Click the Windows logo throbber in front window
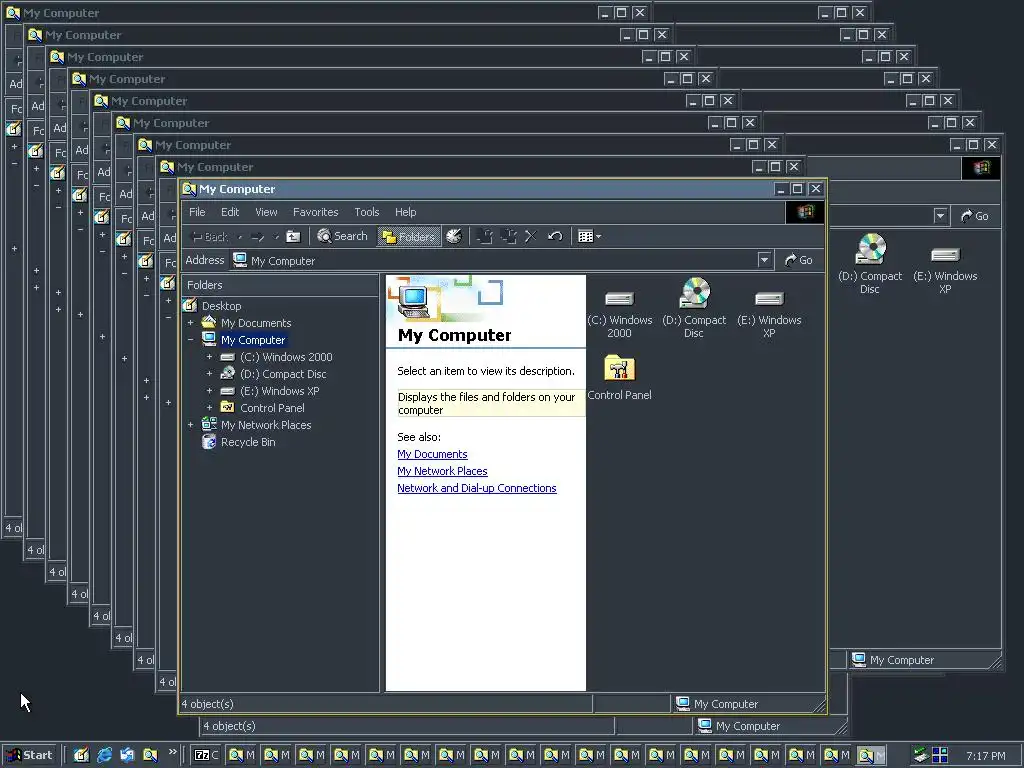 pos(805,212)
